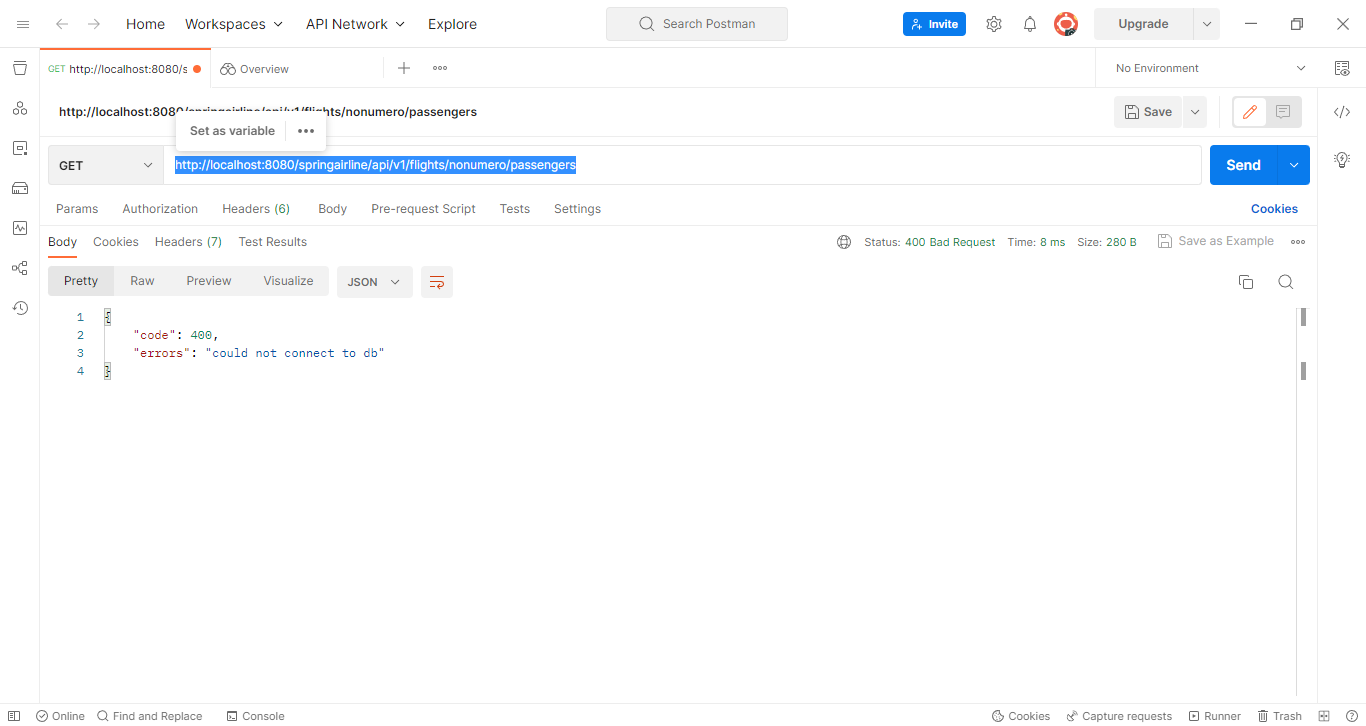Open the Environments sidebar panel
1366x726 pixels.
pos(19,148)
